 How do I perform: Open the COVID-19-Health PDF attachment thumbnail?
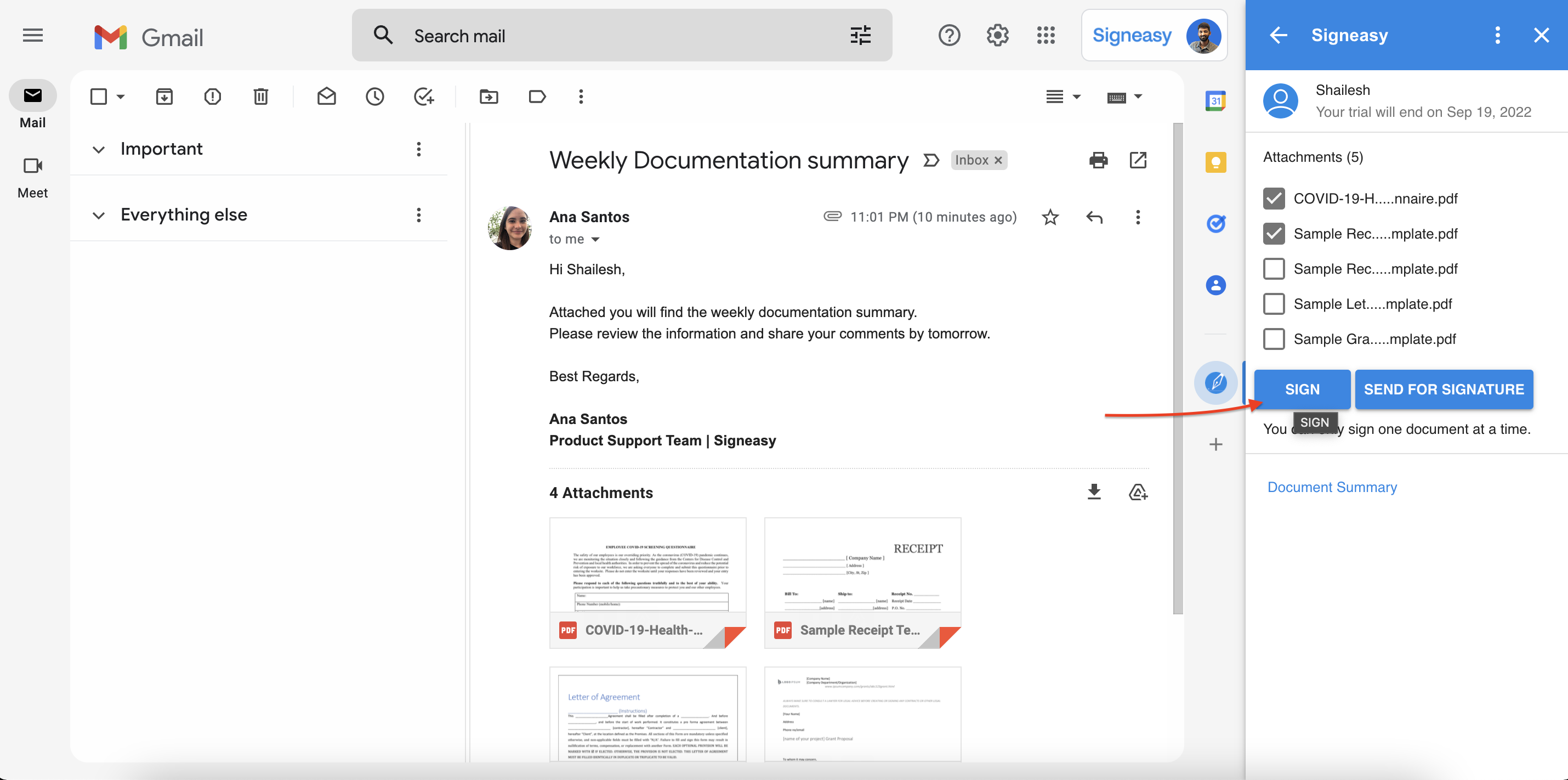pyautogui.click(x=647, y=583)
